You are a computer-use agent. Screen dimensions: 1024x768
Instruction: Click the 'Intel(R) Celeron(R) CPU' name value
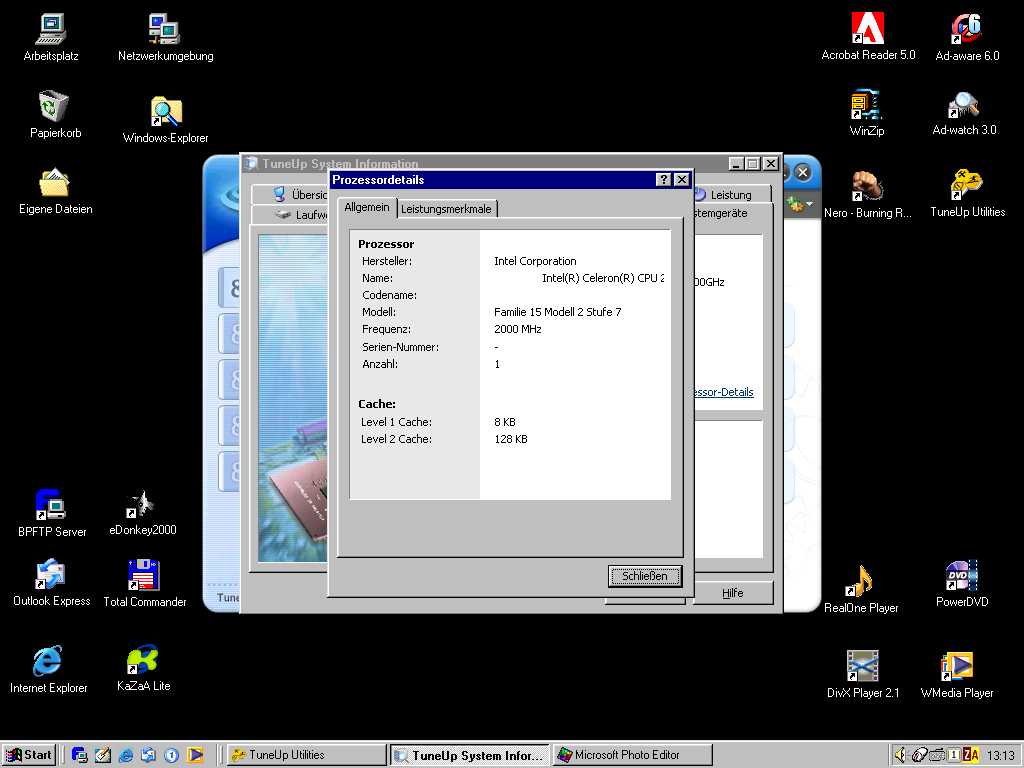(603, 278)
